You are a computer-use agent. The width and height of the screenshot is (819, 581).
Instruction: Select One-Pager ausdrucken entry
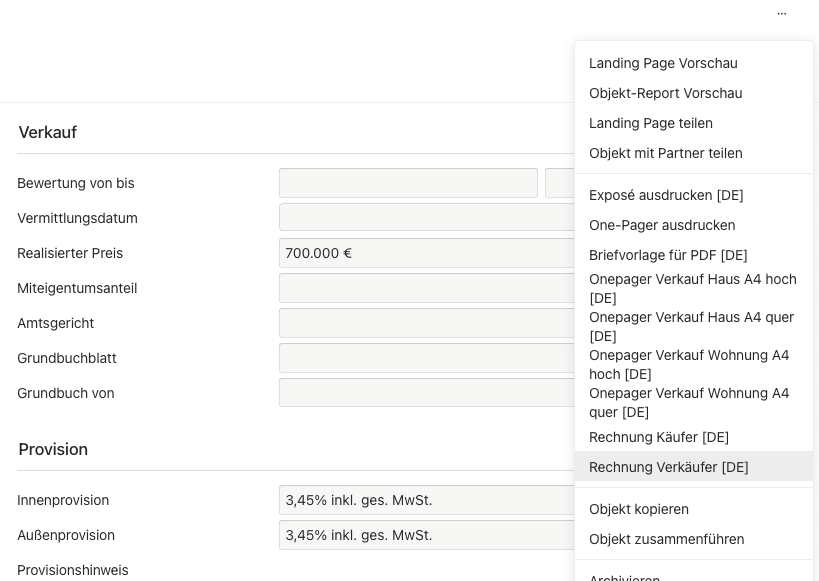pos(661,225)
